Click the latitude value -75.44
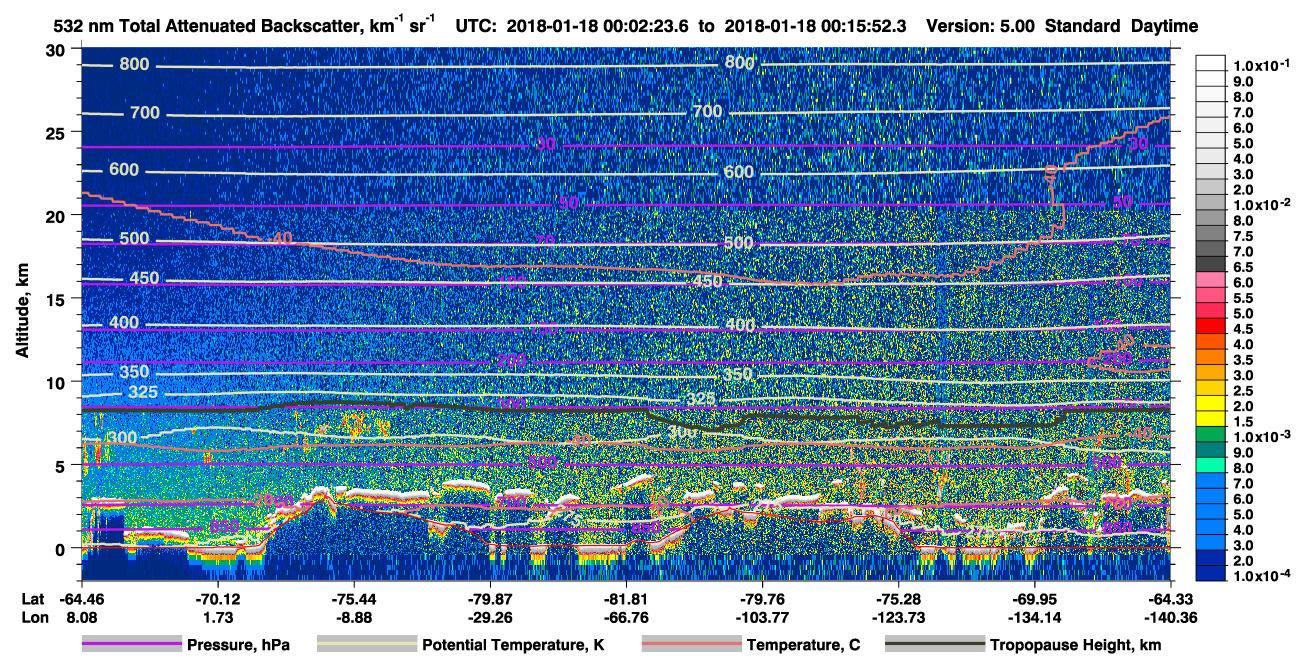This screenshot has height=667, width=1300. (x=354, y=599)
